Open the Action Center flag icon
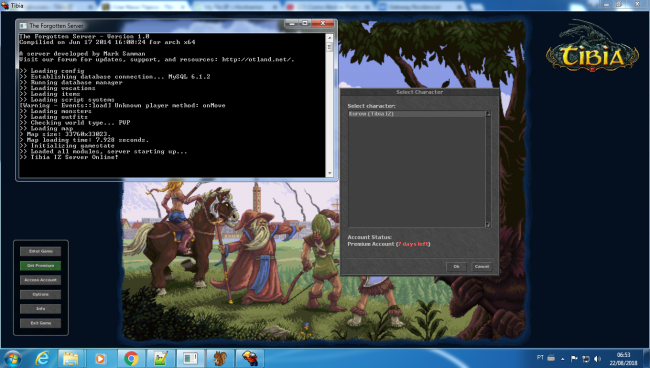 574,358
